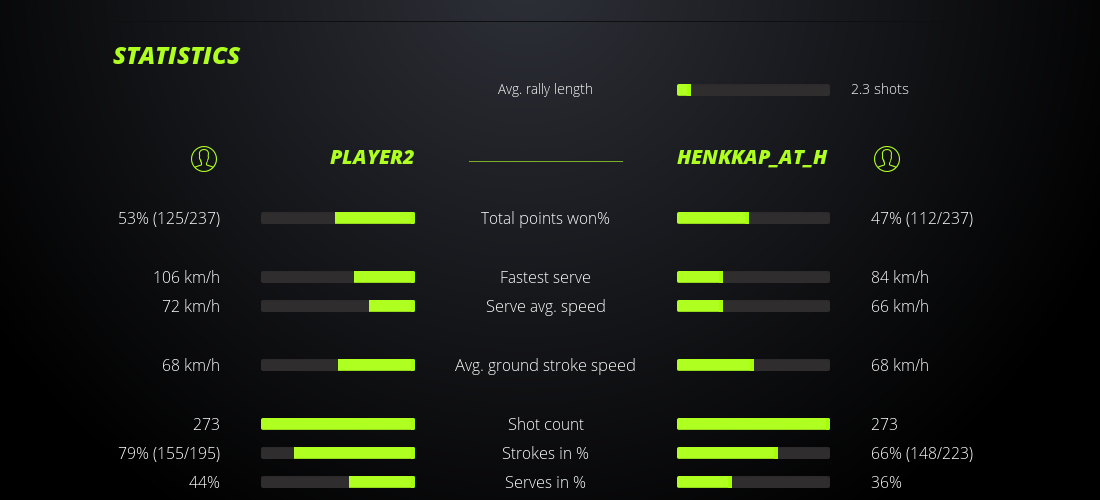This screenshot has height=500, width=1100.
Task: Click the Avg. ground stroke speed label
Action: pyautogui.click(x=545, y=365)
